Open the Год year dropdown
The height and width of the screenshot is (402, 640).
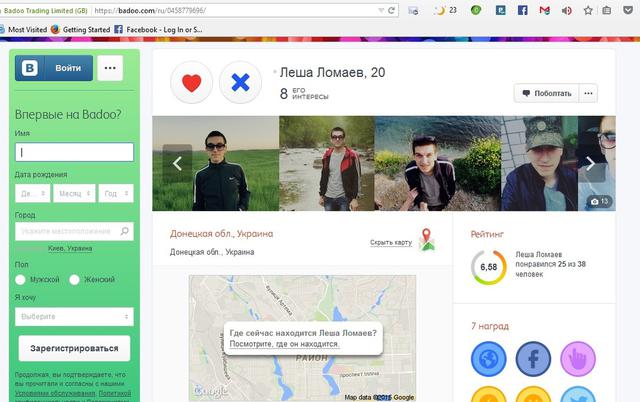(x=116, y=193)
